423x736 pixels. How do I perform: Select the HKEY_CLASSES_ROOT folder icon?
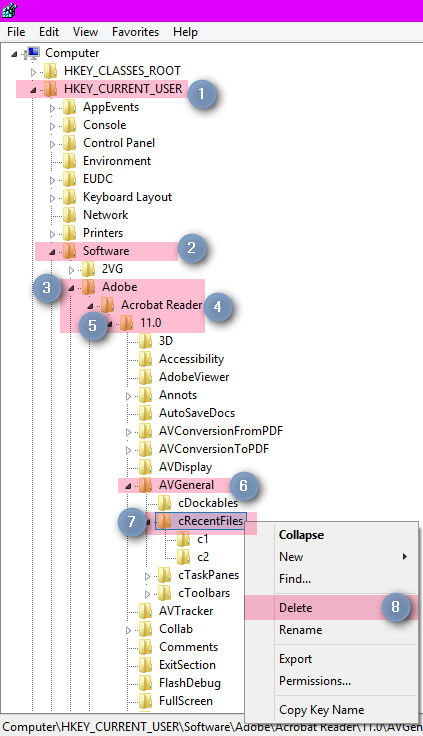point(51,71)
